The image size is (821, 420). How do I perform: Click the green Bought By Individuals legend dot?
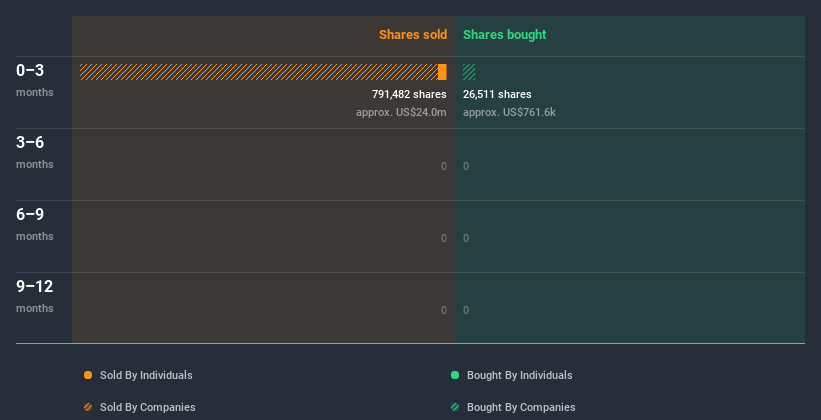tap(455, 375)
